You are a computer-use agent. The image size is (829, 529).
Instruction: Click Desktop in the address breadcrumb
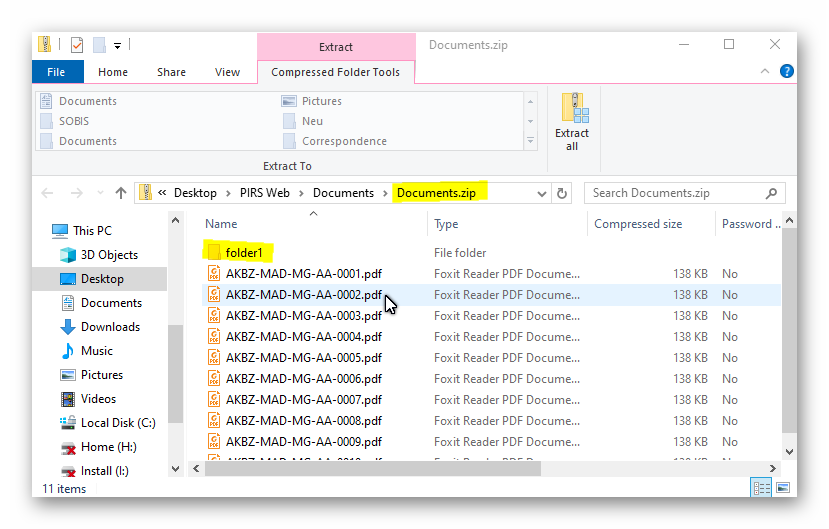click(x=195, y=193)
